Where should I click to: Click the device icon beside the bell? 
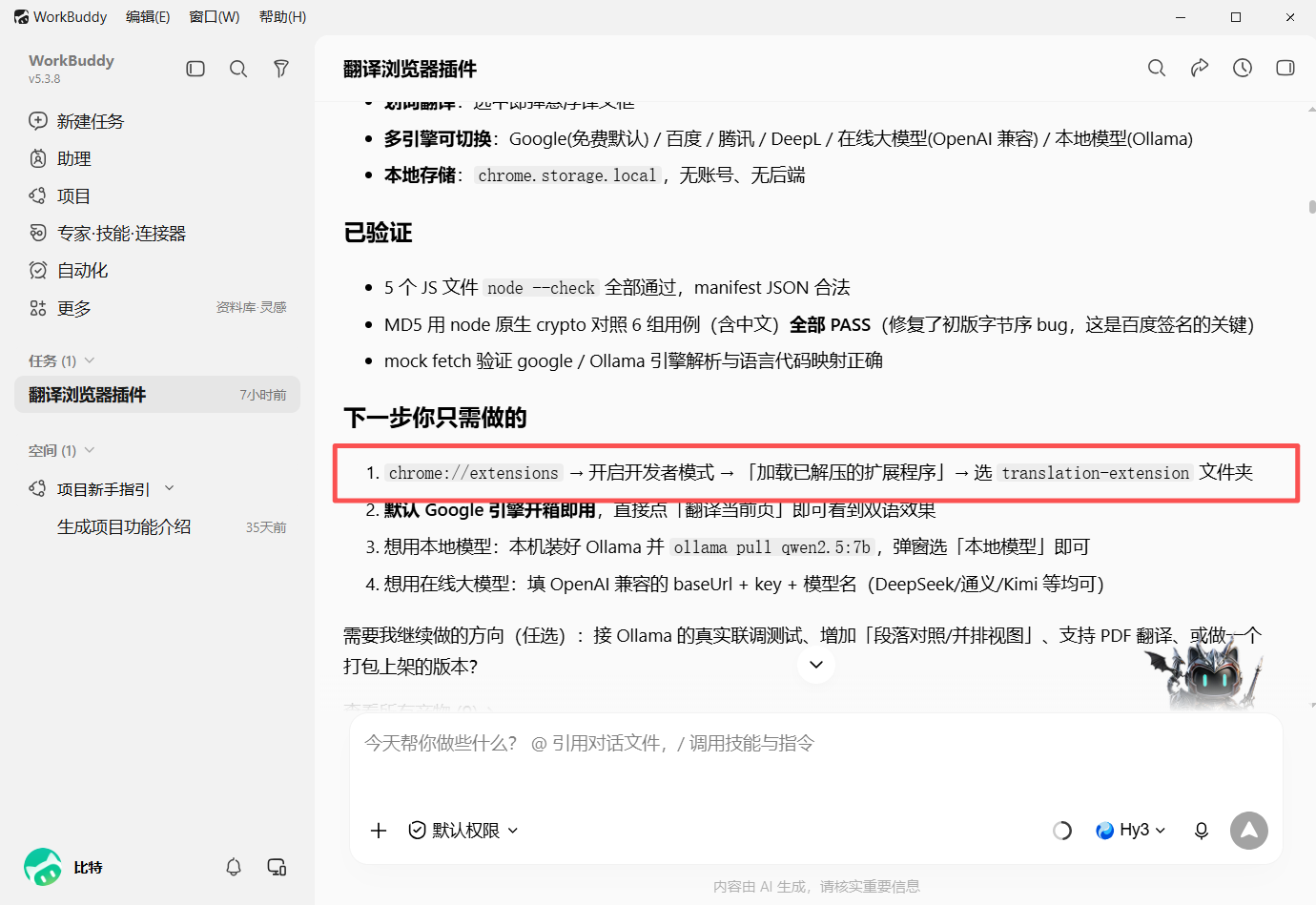(x=277, y=867)
